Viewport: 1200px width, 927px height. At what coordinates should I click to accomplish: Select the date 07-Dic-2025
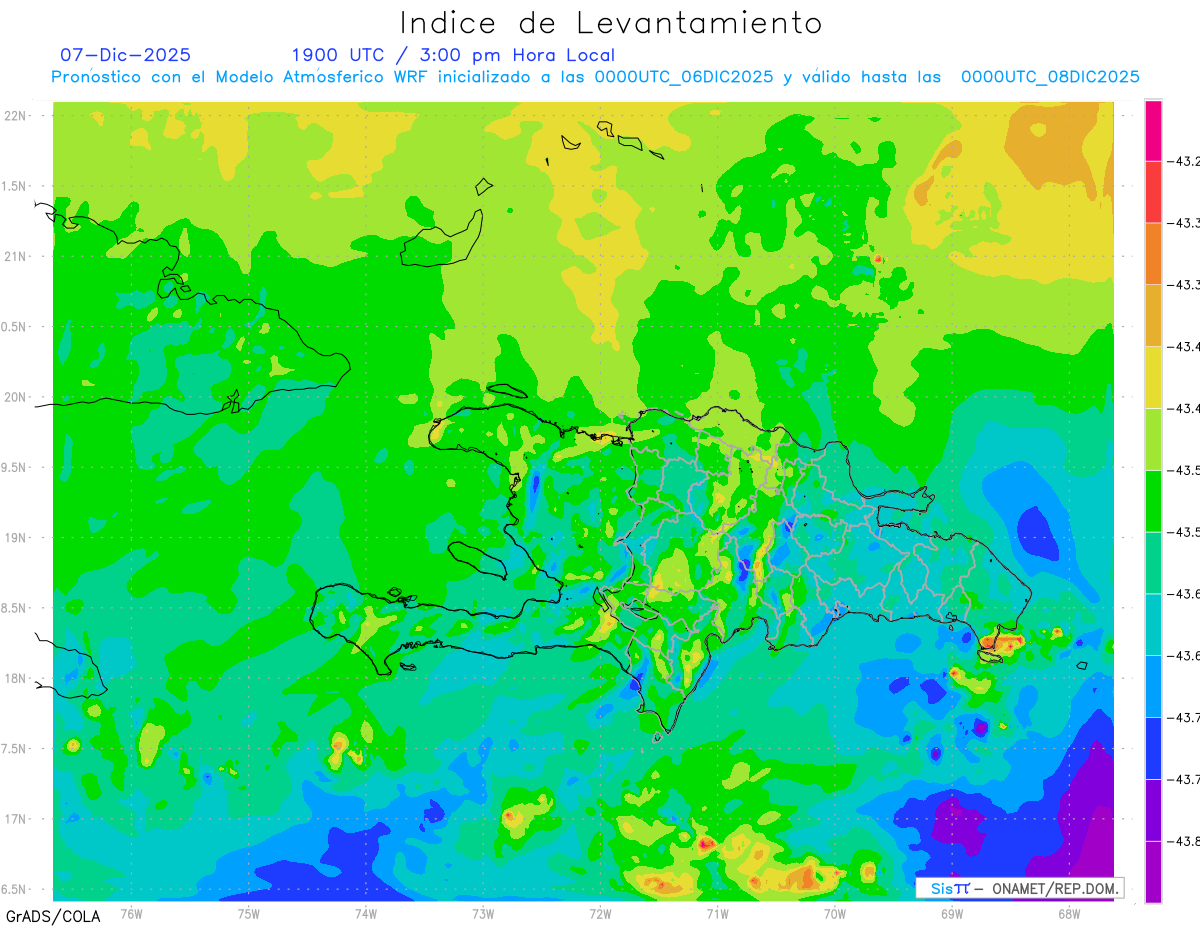(x=125, y=55)
